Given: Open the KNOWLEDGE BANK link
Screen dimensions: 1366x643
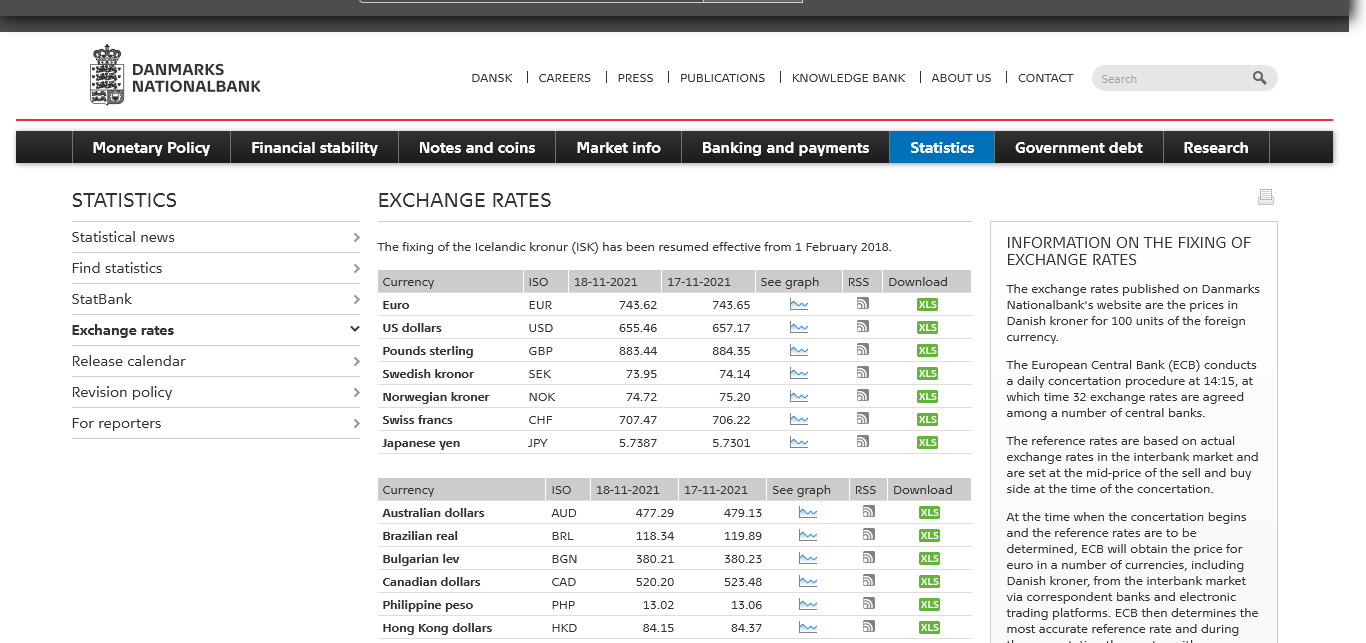Looking at the screenshot, I should [x=848, y=78].
